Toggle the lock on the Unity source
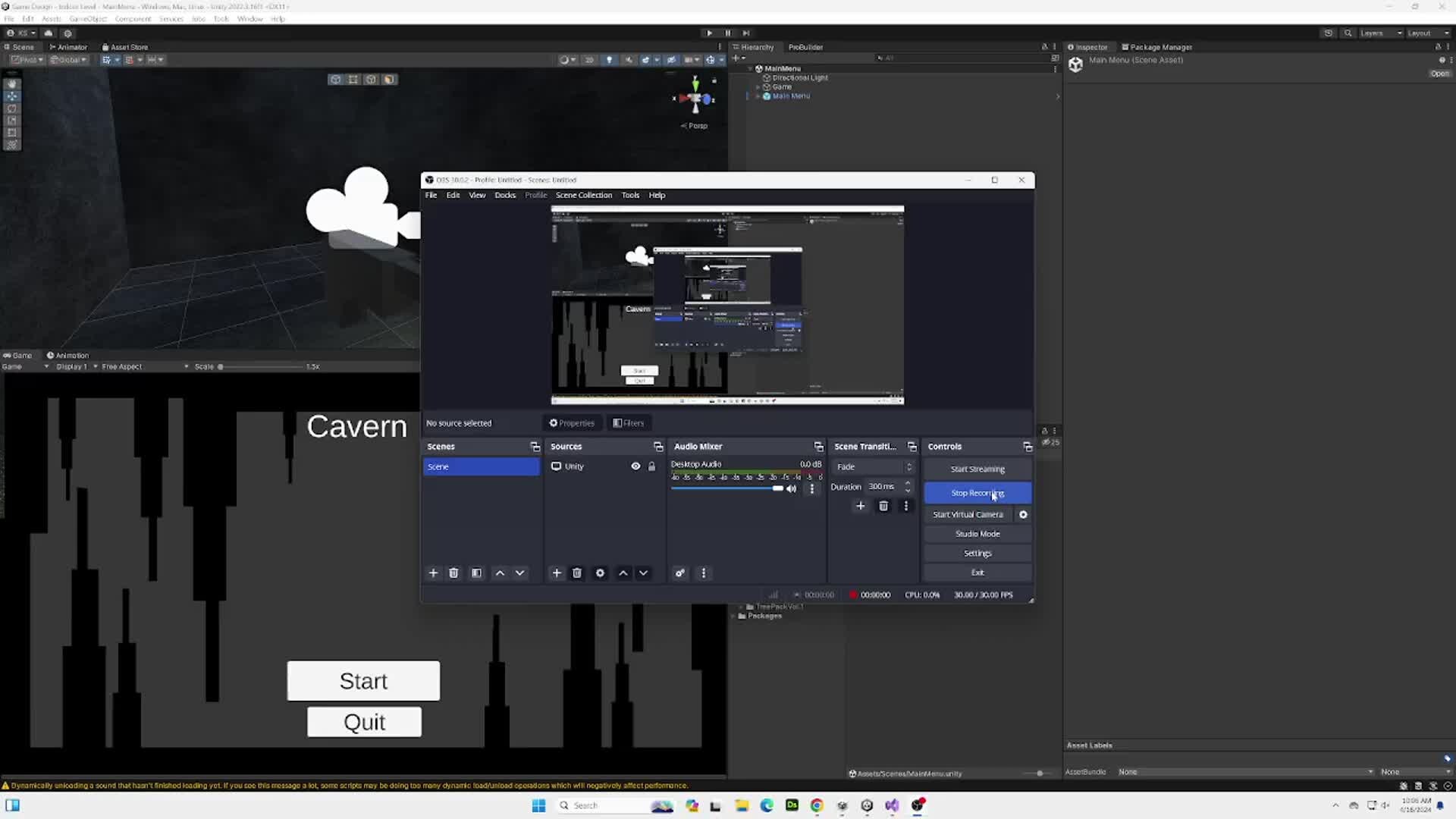 click(x=652, y=466)
